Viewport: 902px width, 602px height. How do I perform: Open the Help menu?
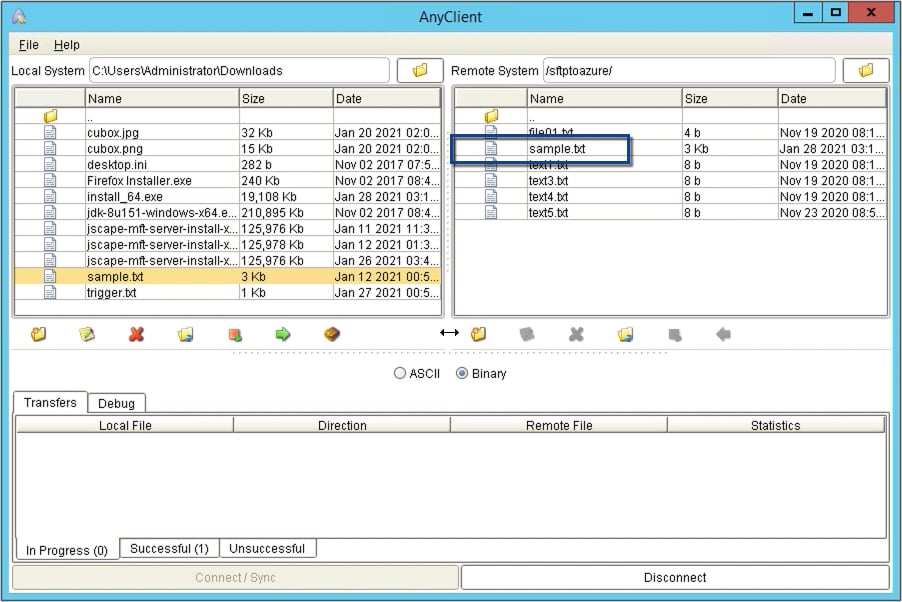click(66, 45)
